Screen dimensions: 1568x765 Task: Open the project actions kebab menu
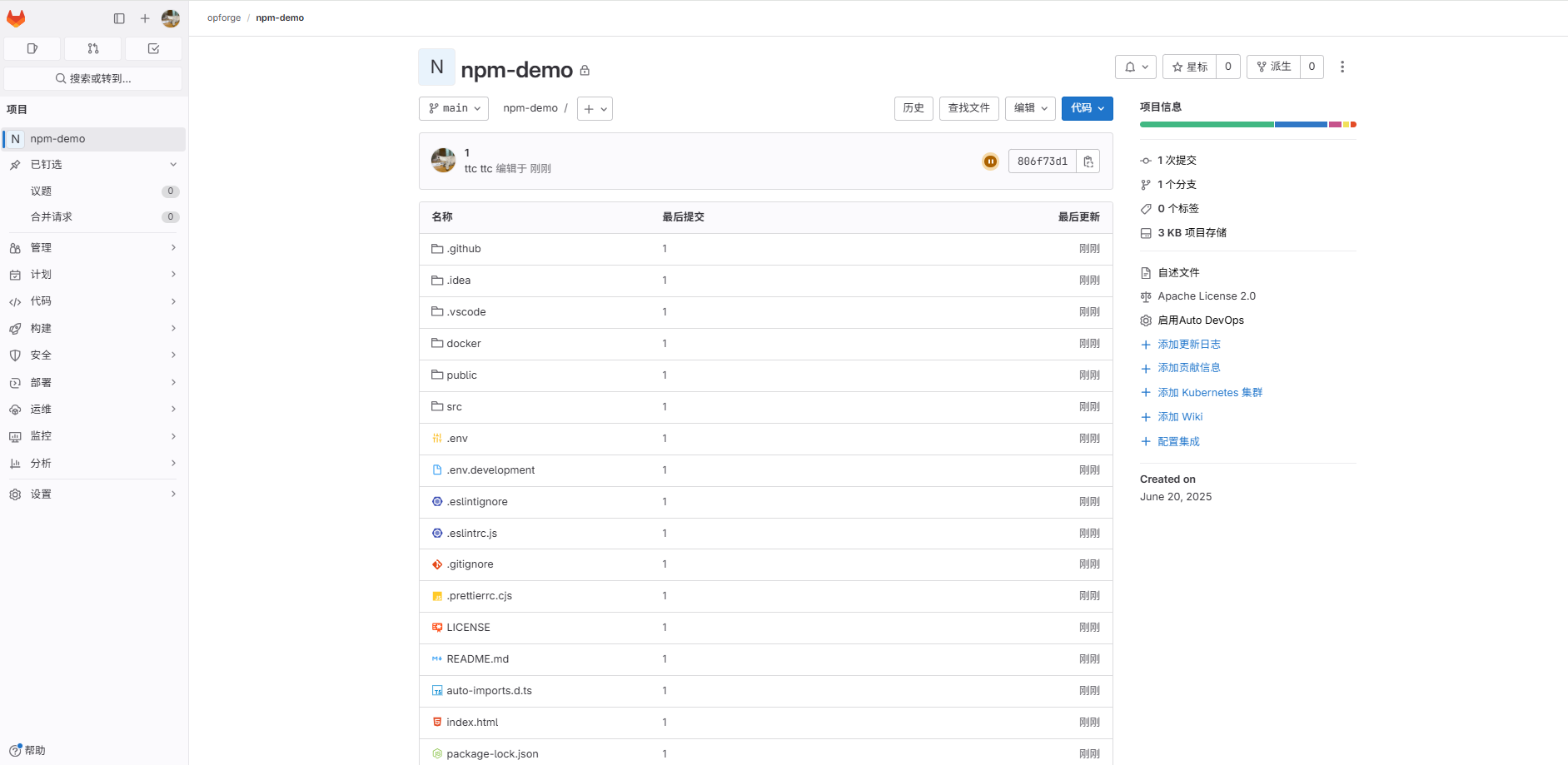tap(1342, 67)
